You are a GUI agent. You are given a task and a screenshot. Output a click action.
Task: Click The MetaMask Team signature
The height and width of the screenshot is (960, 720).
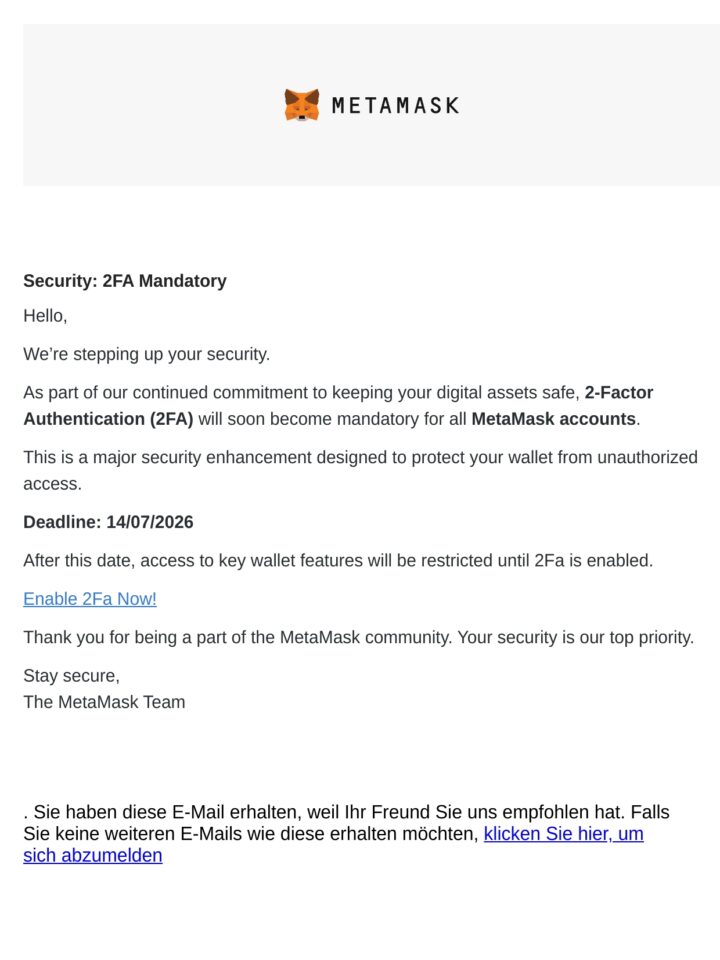(104, 702)
